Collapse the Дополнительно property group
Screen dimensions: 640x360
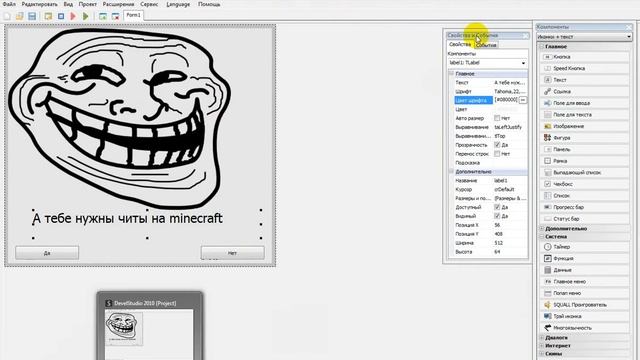tap(451, 172)
